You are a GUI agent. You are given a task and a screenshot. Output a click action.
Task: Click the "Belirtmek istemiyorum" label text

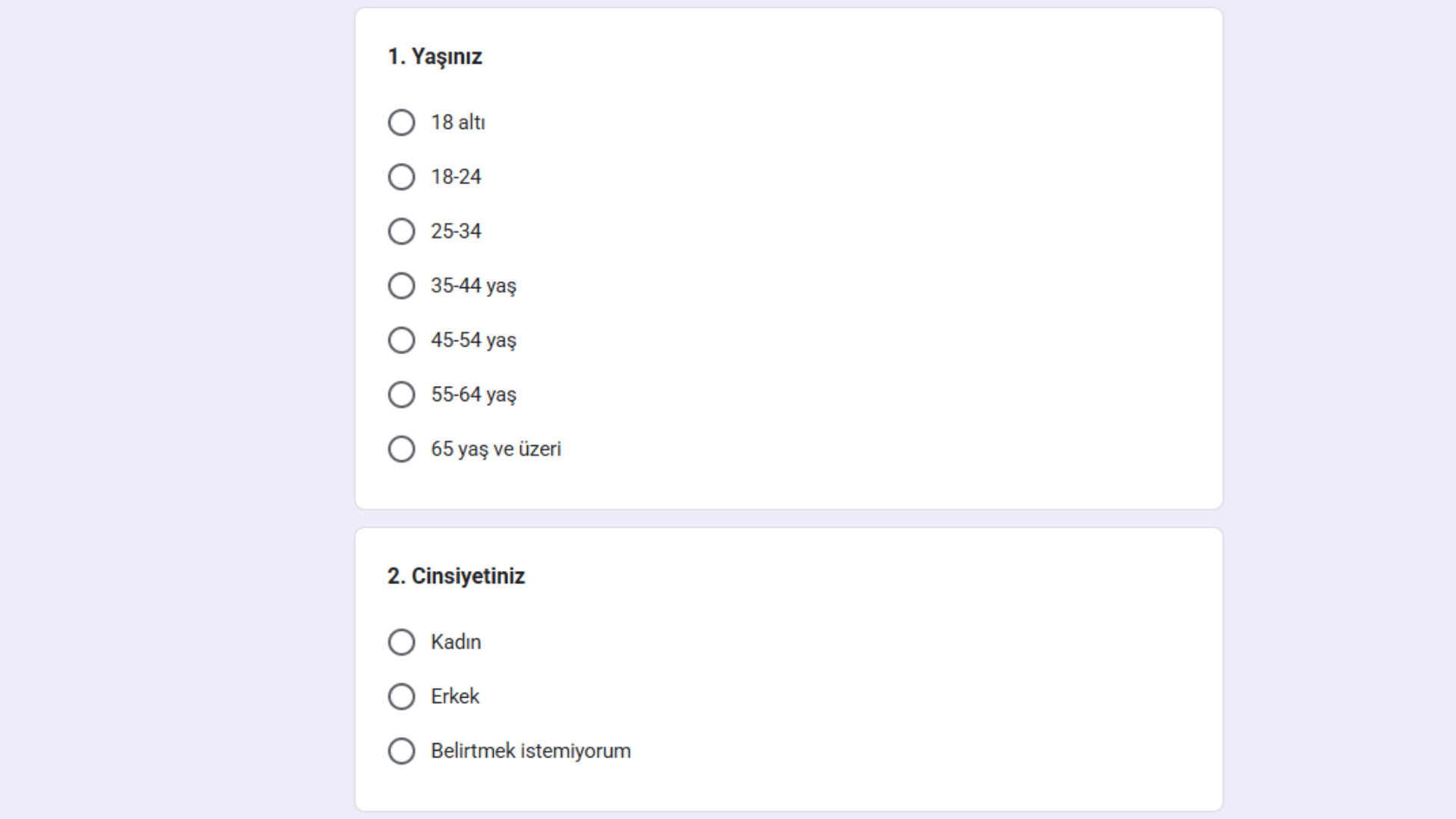[531, 752]
